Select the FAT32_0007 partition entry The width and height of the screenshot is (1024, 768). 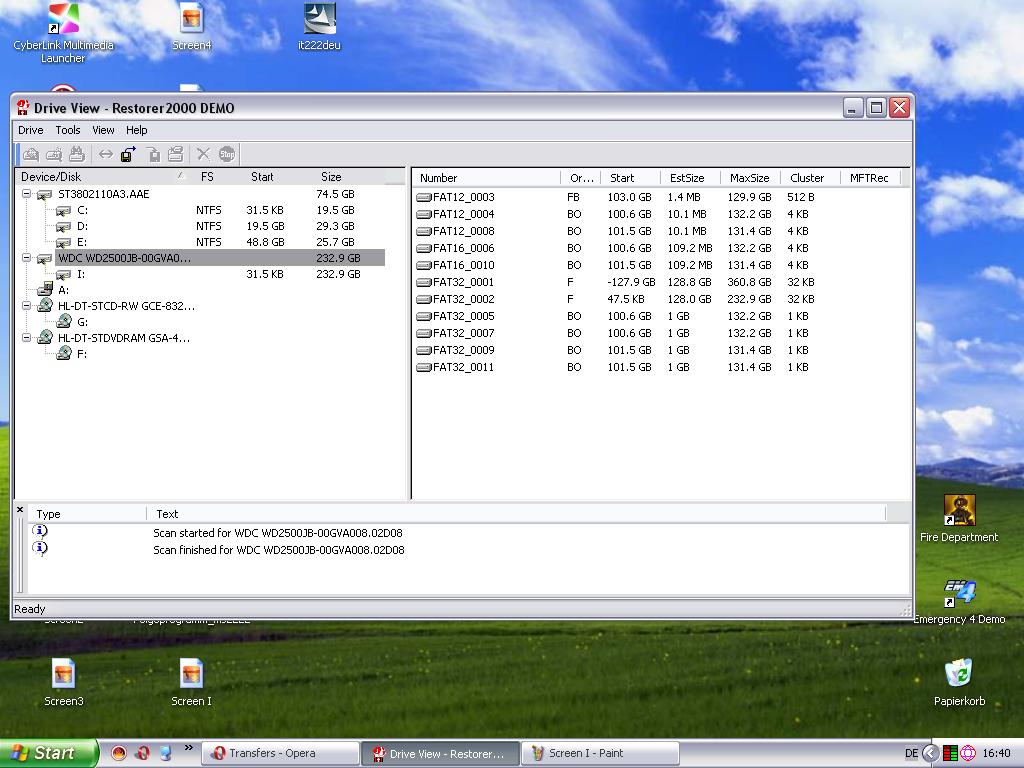coord(463,333)
